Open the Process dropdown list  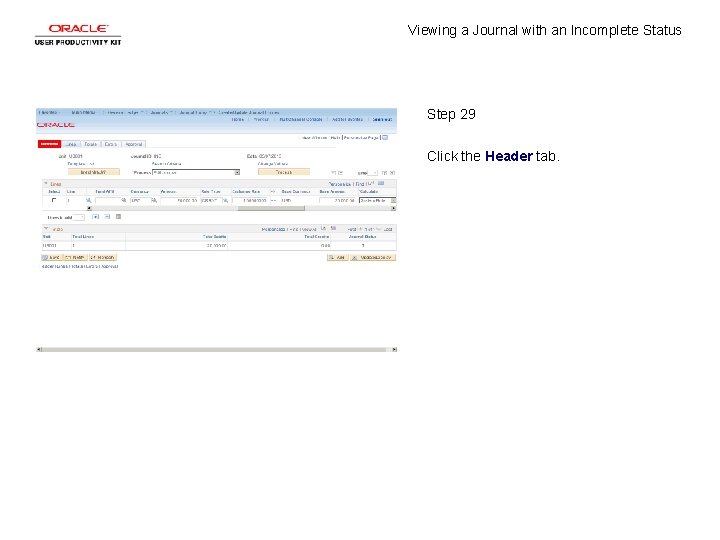coord(196,173)
